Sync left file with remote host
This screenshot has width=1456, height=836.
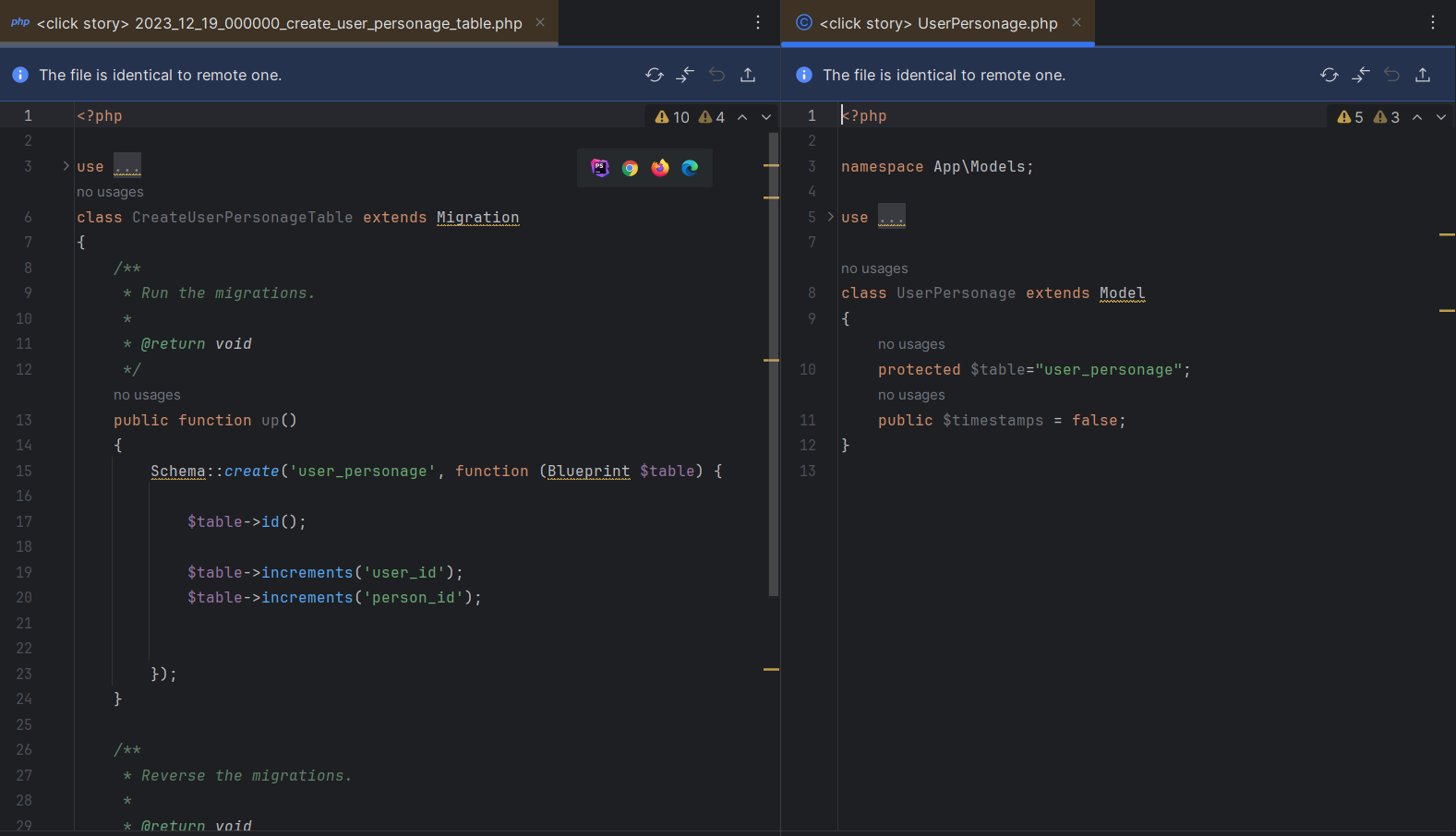pyautogui.click(x=655, y=75)
